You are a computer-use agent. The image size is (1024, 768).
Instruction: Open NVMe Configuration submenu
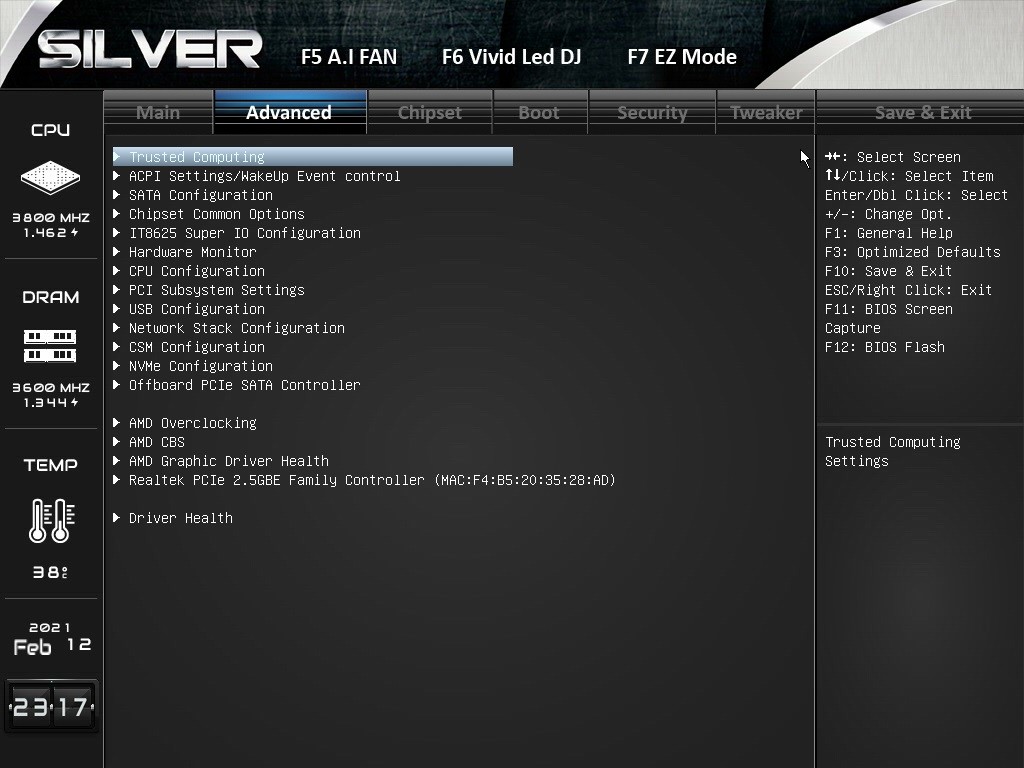[x=193, y=366]
